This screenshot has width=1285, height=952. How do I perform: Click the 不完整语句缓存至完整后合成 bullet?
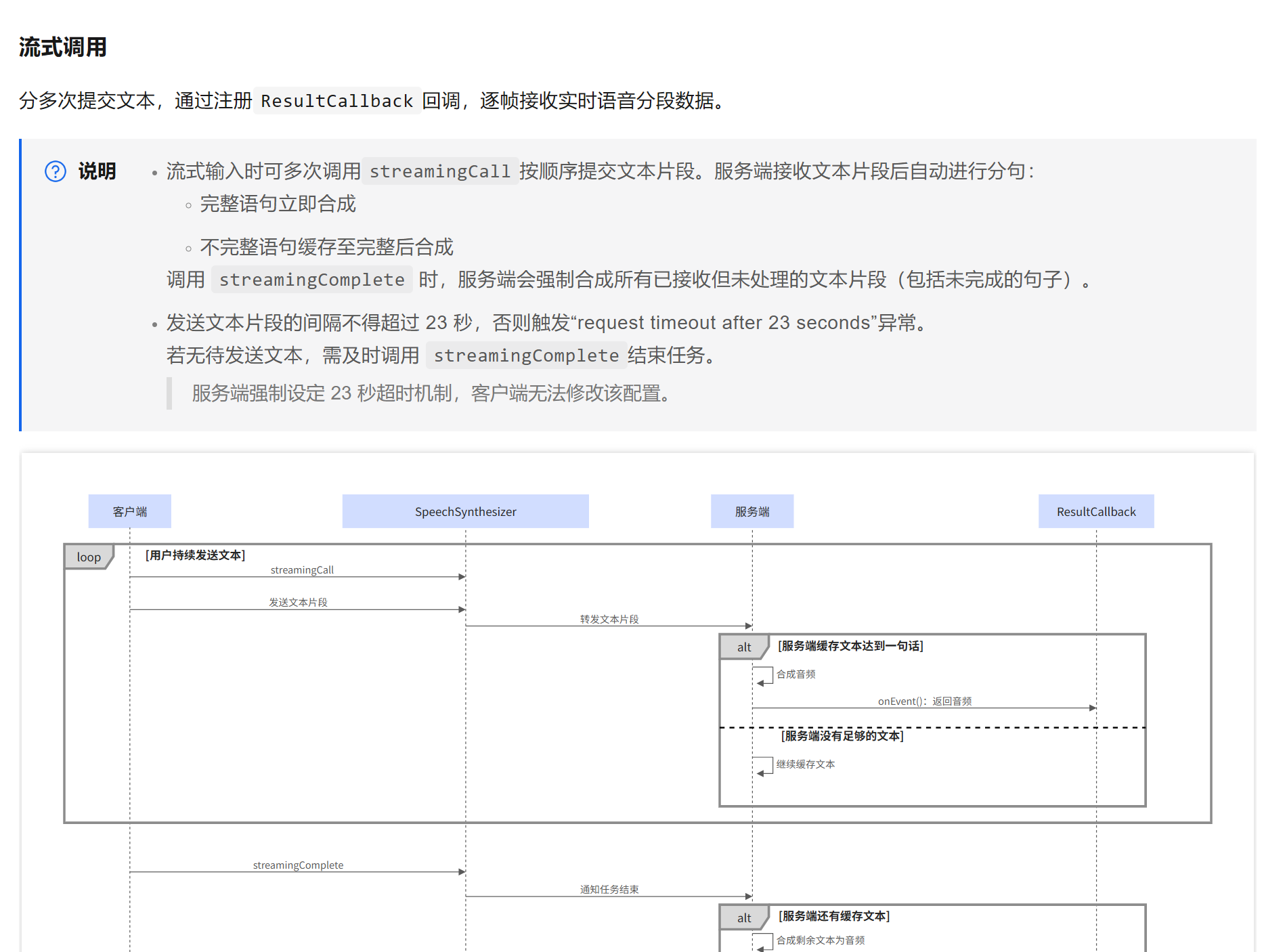(x=327, y=247)
